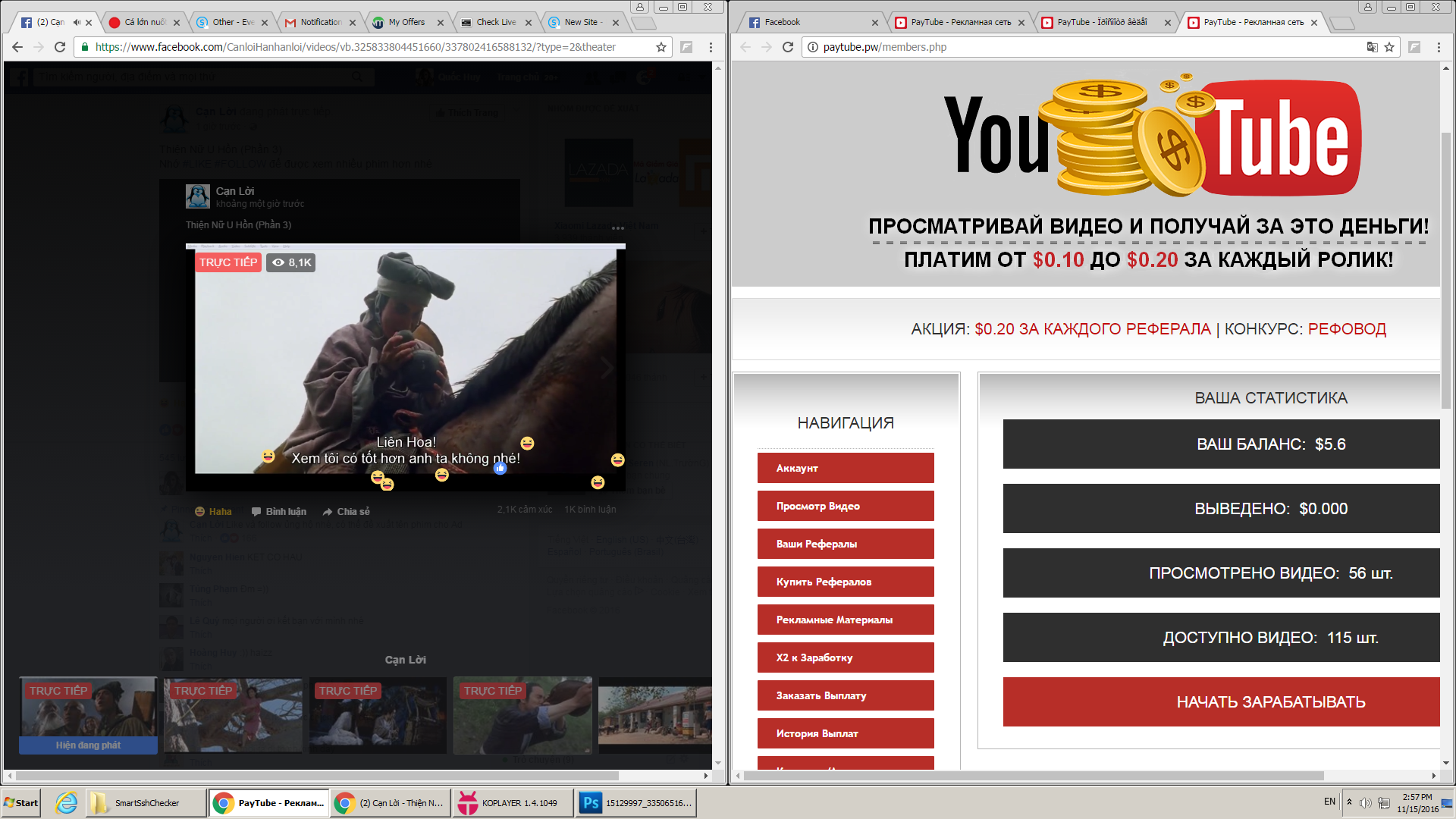Show hidden system tray icons
Viewport: 1456px width, 819px height.
coord(1349,802)
